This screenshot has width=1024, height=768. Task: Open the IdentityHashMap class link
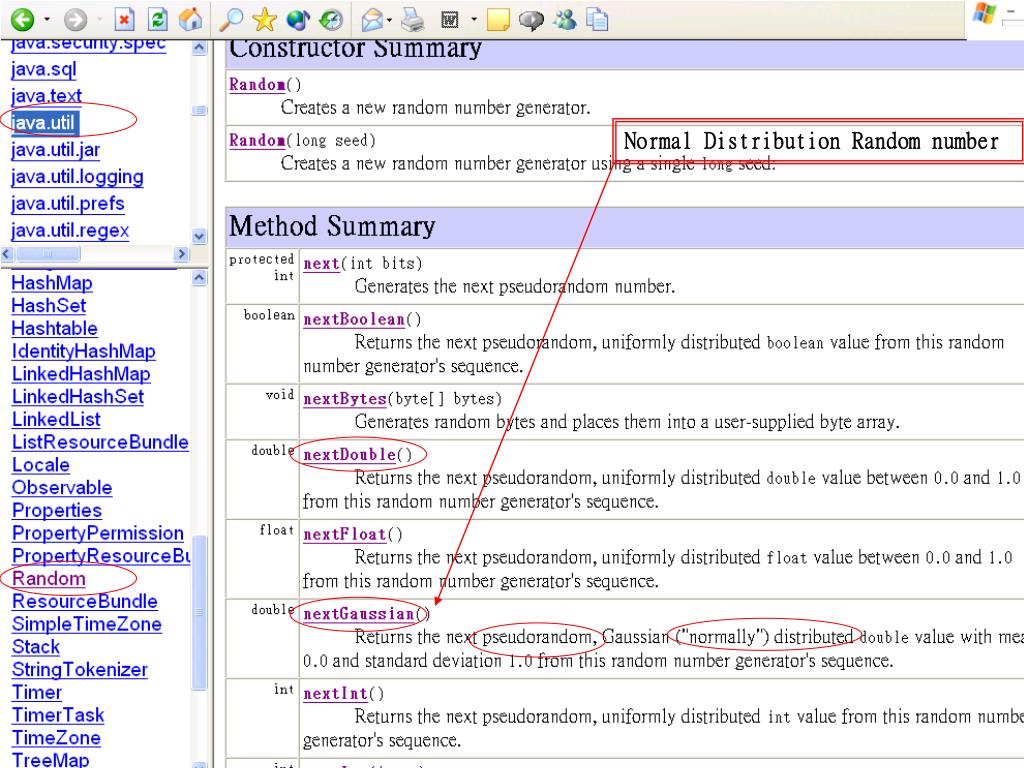[84, 351]
